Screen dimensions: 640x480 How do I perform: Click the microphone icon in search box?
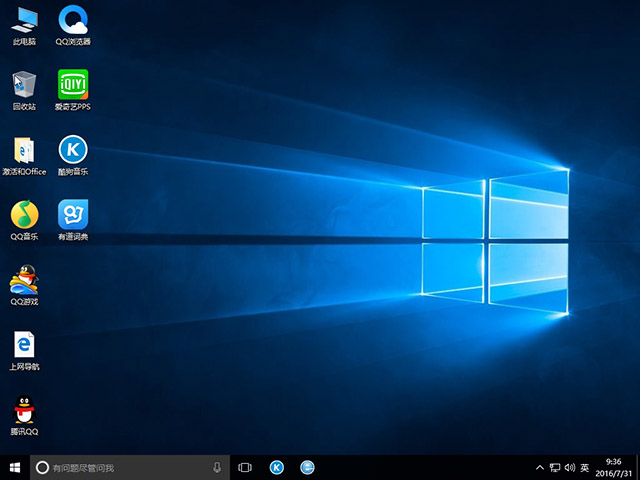tap(217, 467)
